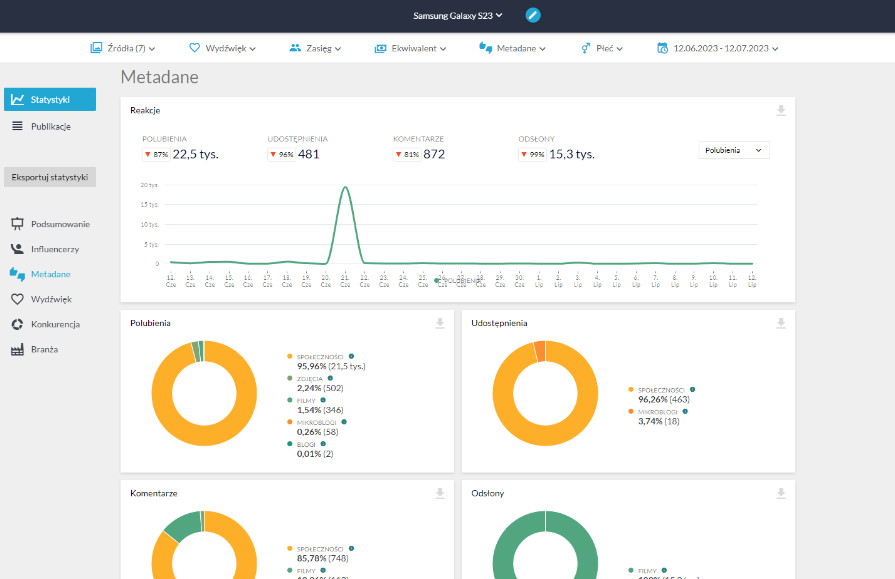The image size is (895, 579).
Task: Click the thumbs icon beside Metadane filter
Action: click(485, 48)
